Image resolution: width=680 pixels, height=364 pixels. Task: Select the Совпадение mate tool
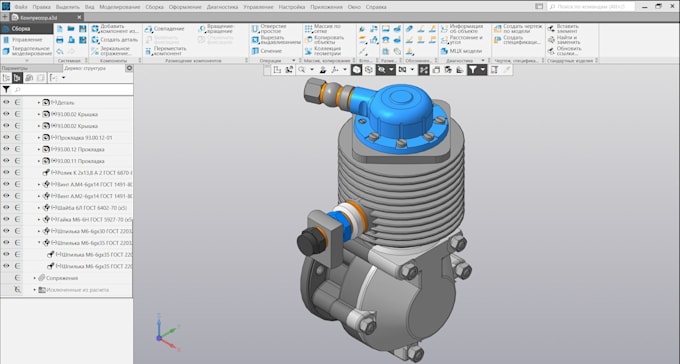[x=165, y=29]
